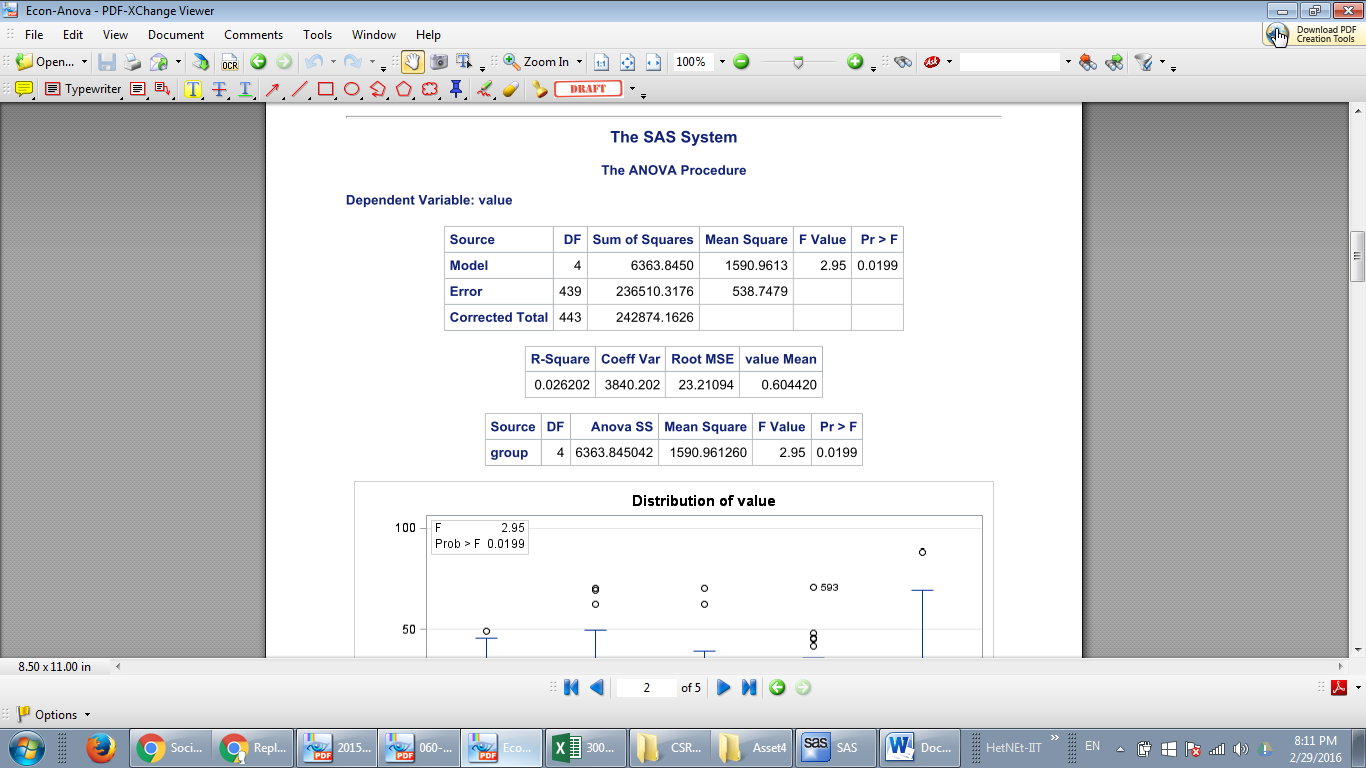Adjust the zoom level slider

point(800,62)
